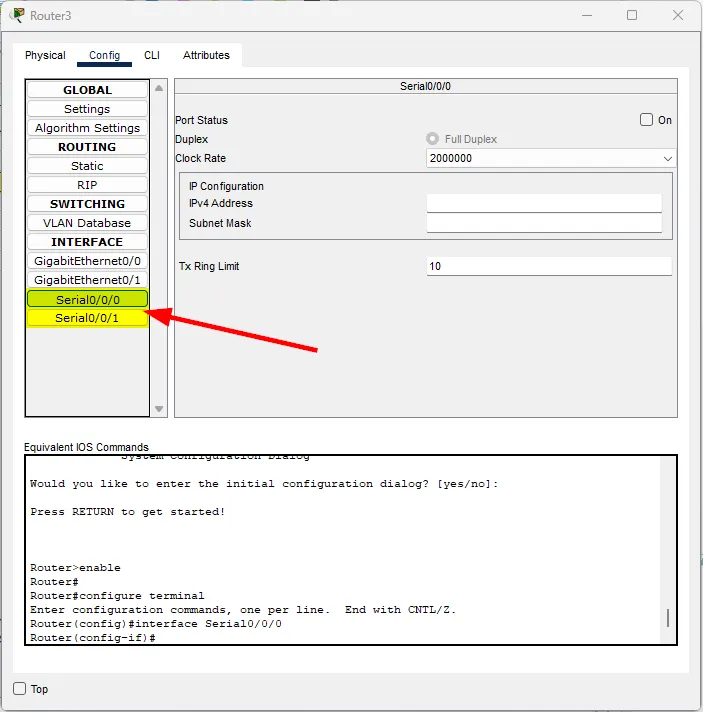
Task: Select RIP routing
Action: (87, 185)
